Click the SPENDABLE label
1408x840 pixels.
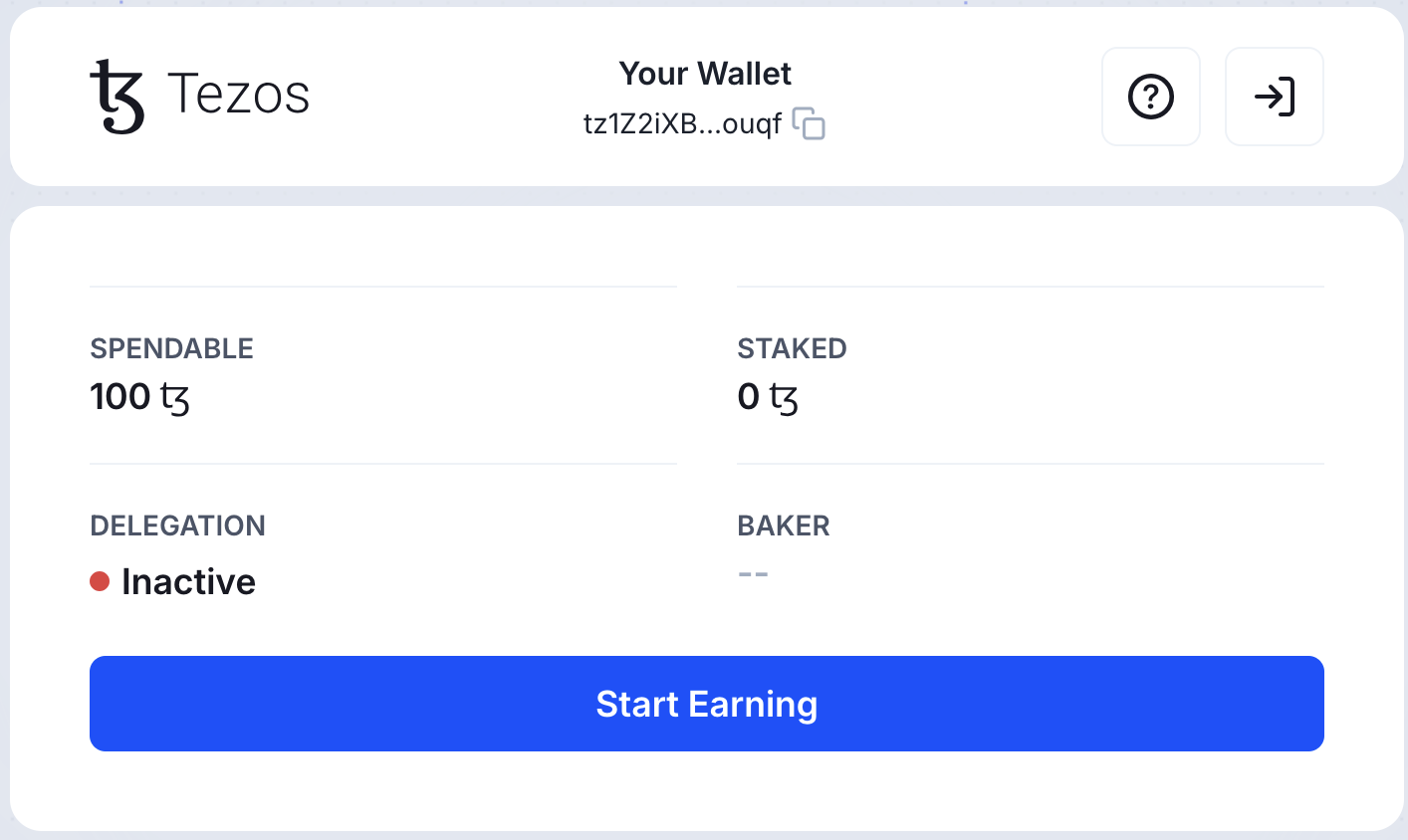[171, 348]
